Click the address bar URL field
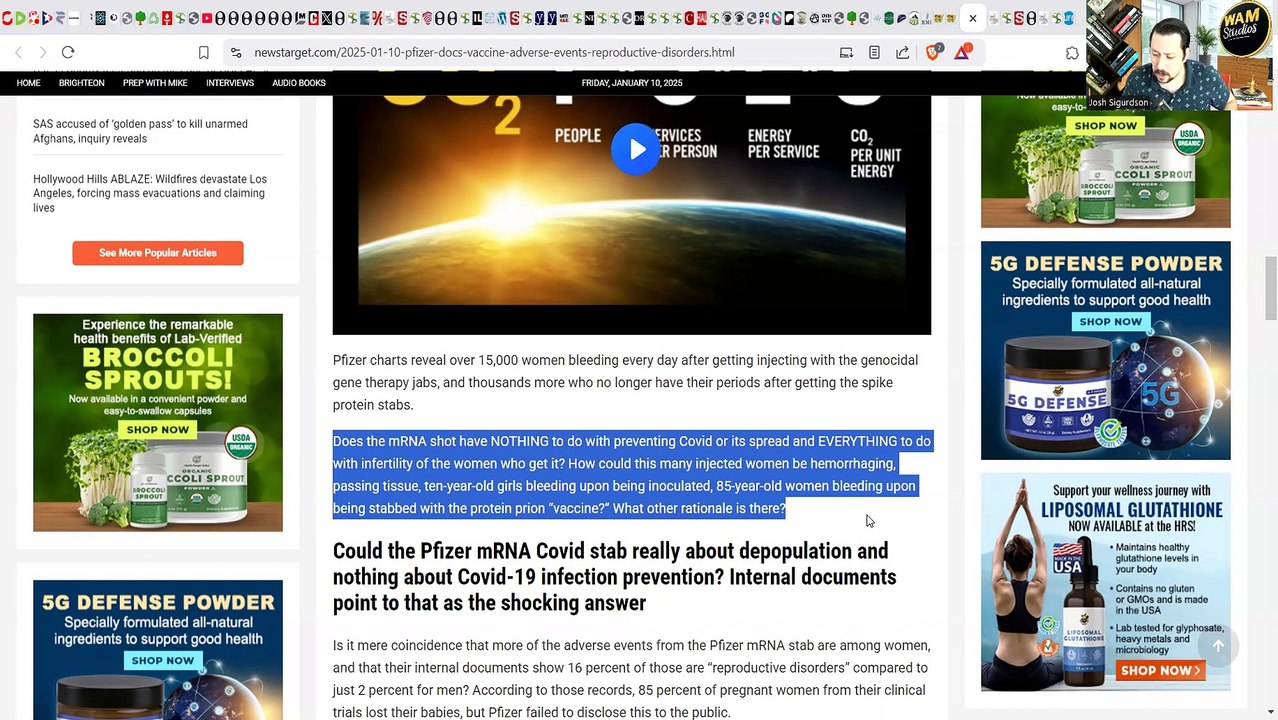The image size is (1278, 720). click(494, 52)
